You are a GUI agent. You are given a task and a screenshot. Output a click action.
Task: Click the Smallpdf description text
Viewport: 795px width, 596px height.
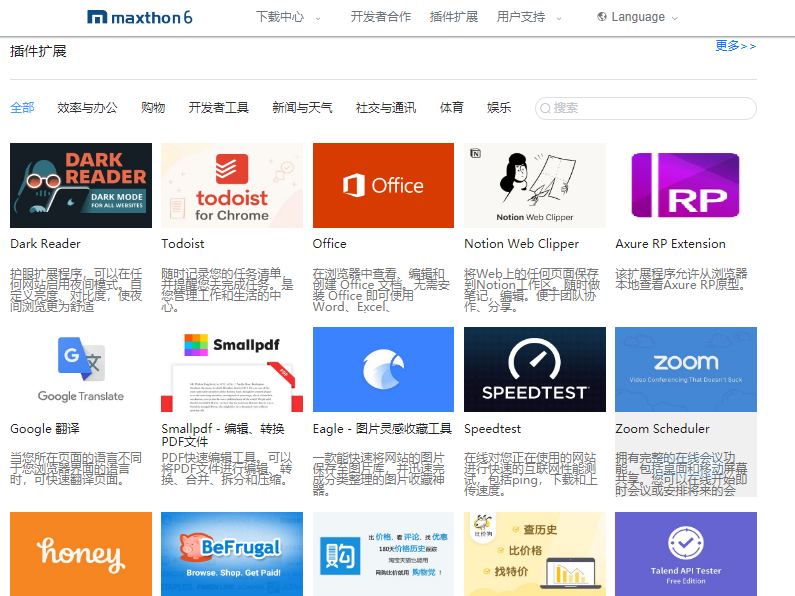(x=227, y=469)
